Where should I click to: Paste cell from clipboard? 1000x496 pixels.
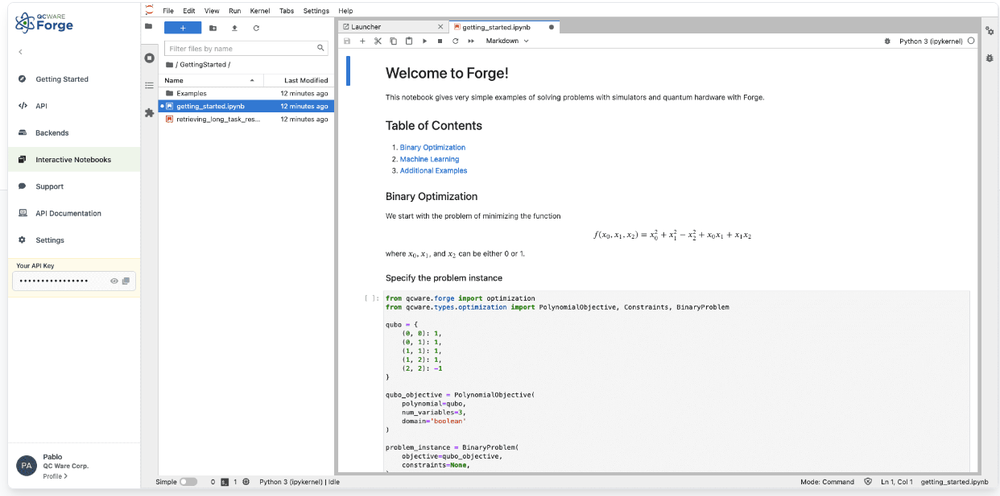(x=409, y=41)
